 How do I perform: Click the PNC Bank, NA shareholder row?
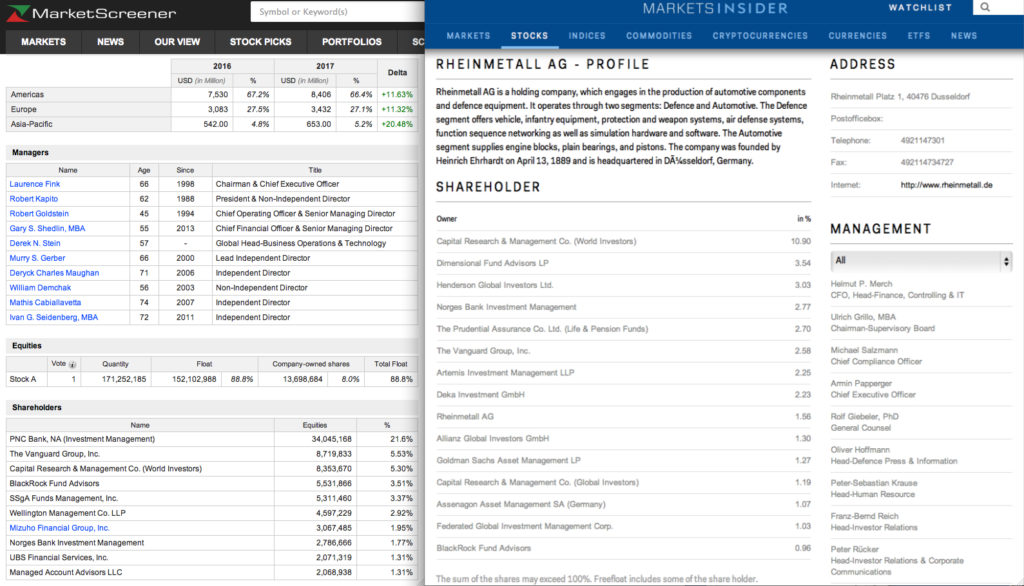pos(212,439)
